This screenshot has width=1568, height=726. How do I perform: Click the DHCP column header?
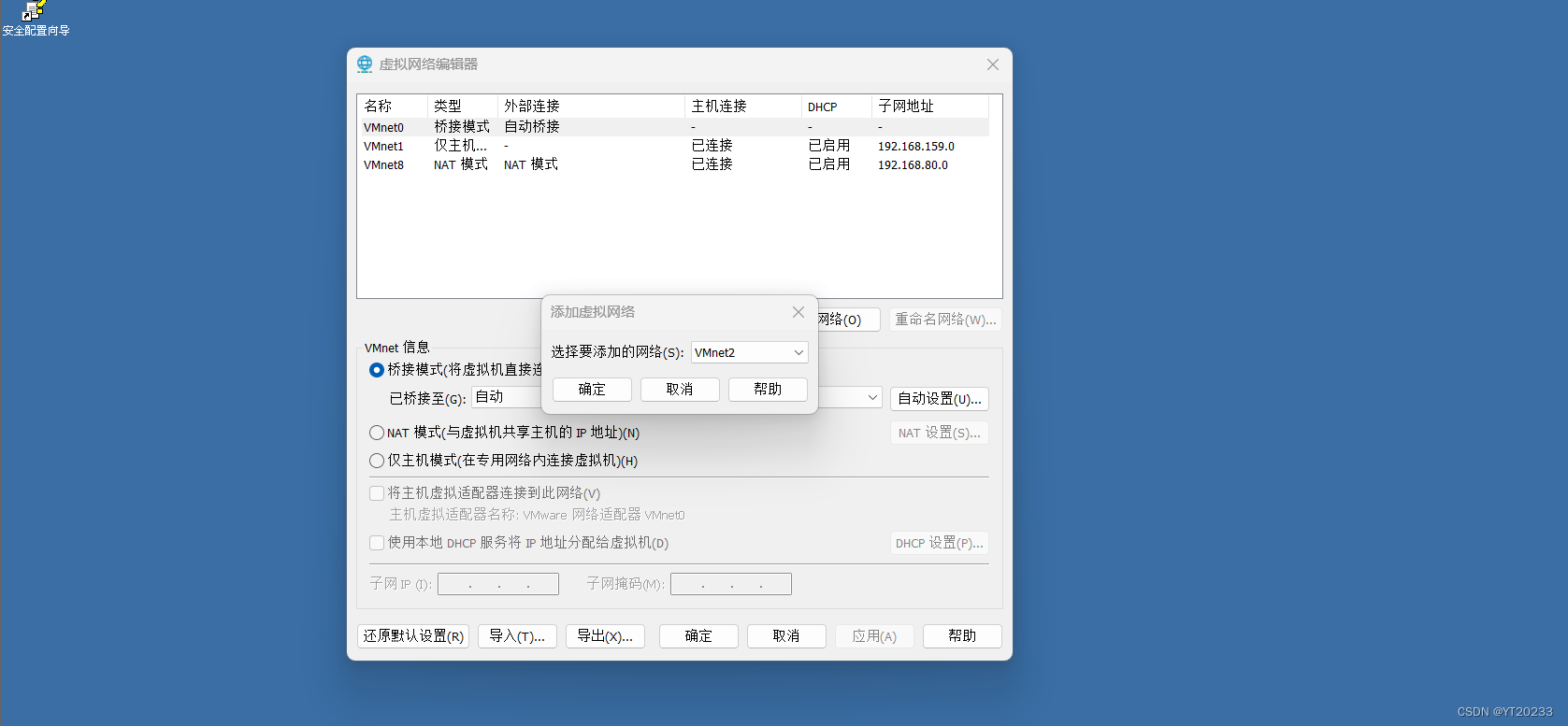[837, 107]
